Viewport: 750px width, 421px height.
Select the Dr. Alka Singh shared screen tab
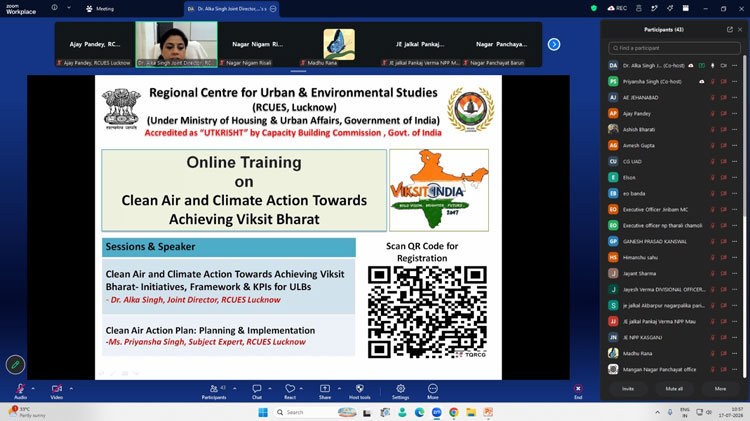[x=232, y=9]
